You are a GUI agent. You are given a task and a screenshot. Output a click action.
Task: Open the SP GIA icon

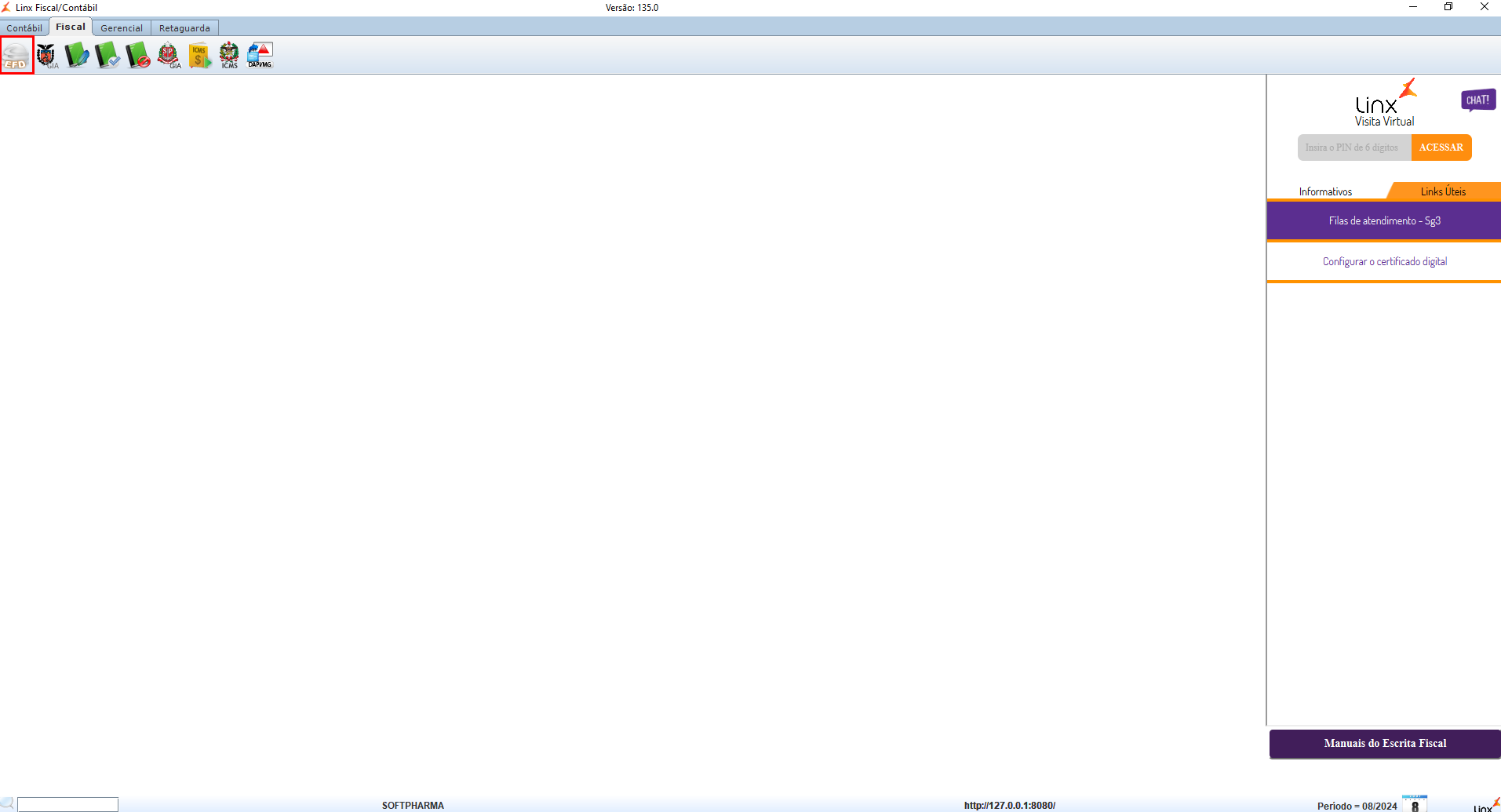[x=169, y=55]
